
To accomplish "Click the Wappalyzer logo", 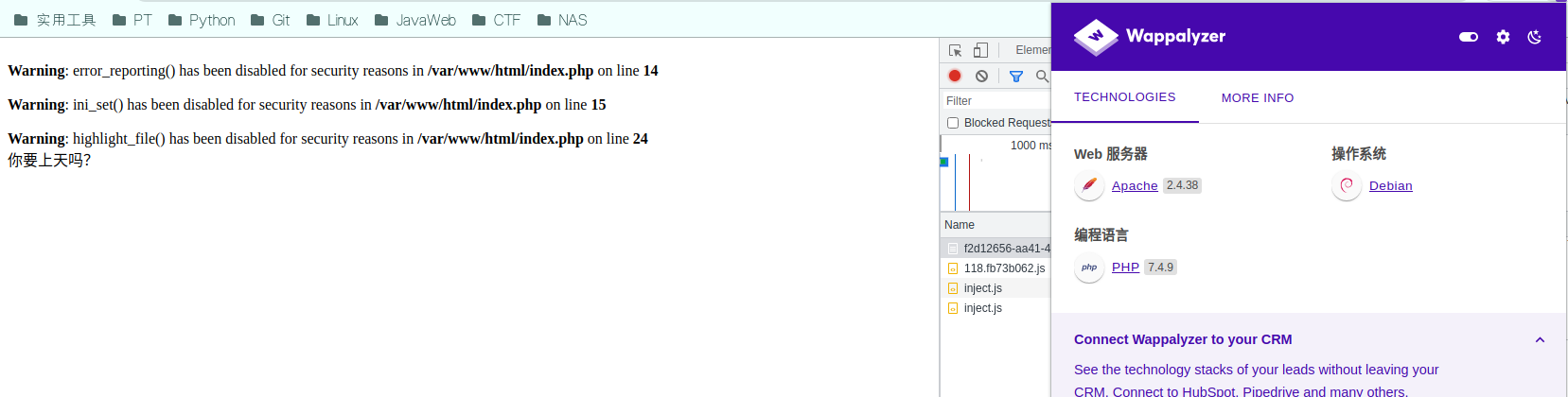I will pos(1150,37).
